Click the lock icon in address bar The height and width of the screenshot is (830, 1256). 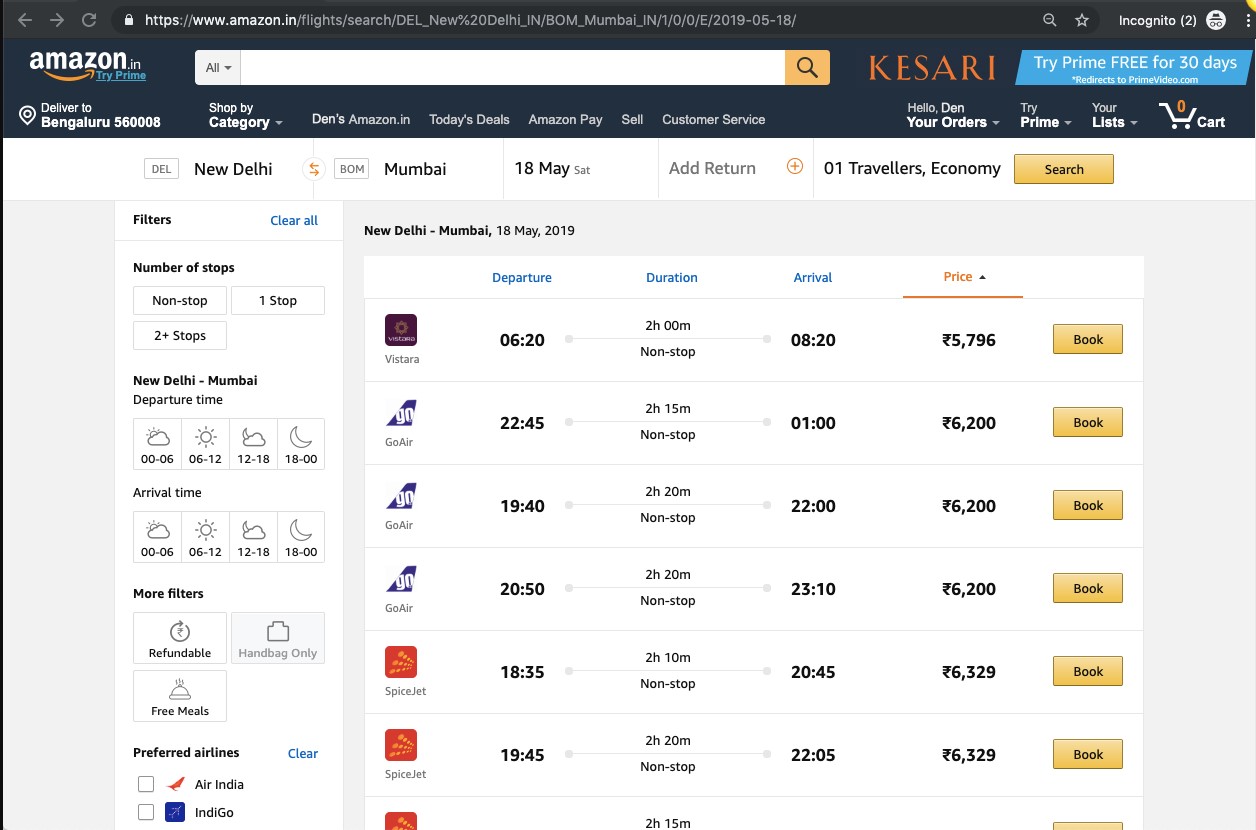pyautogui.click(x=127, y=20)
